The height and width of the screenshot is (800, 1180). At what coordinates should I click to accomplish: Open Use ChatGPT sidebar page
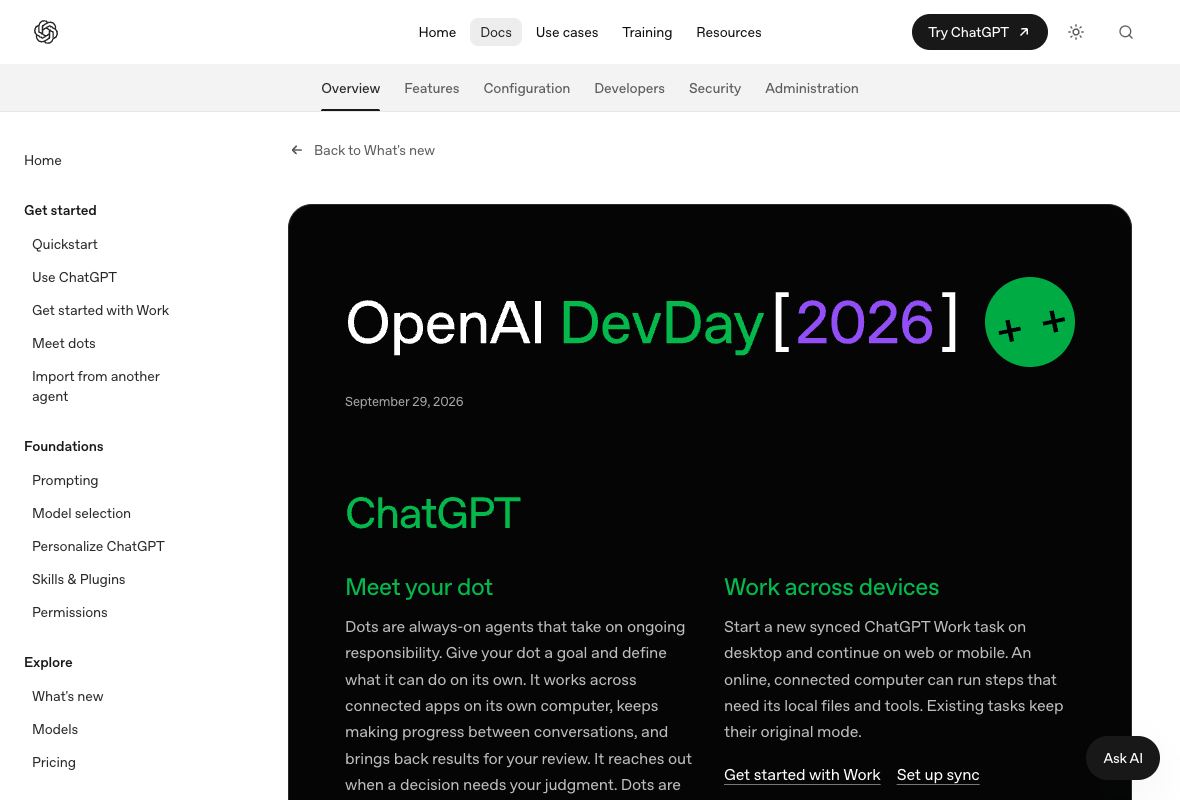(75, 277)
